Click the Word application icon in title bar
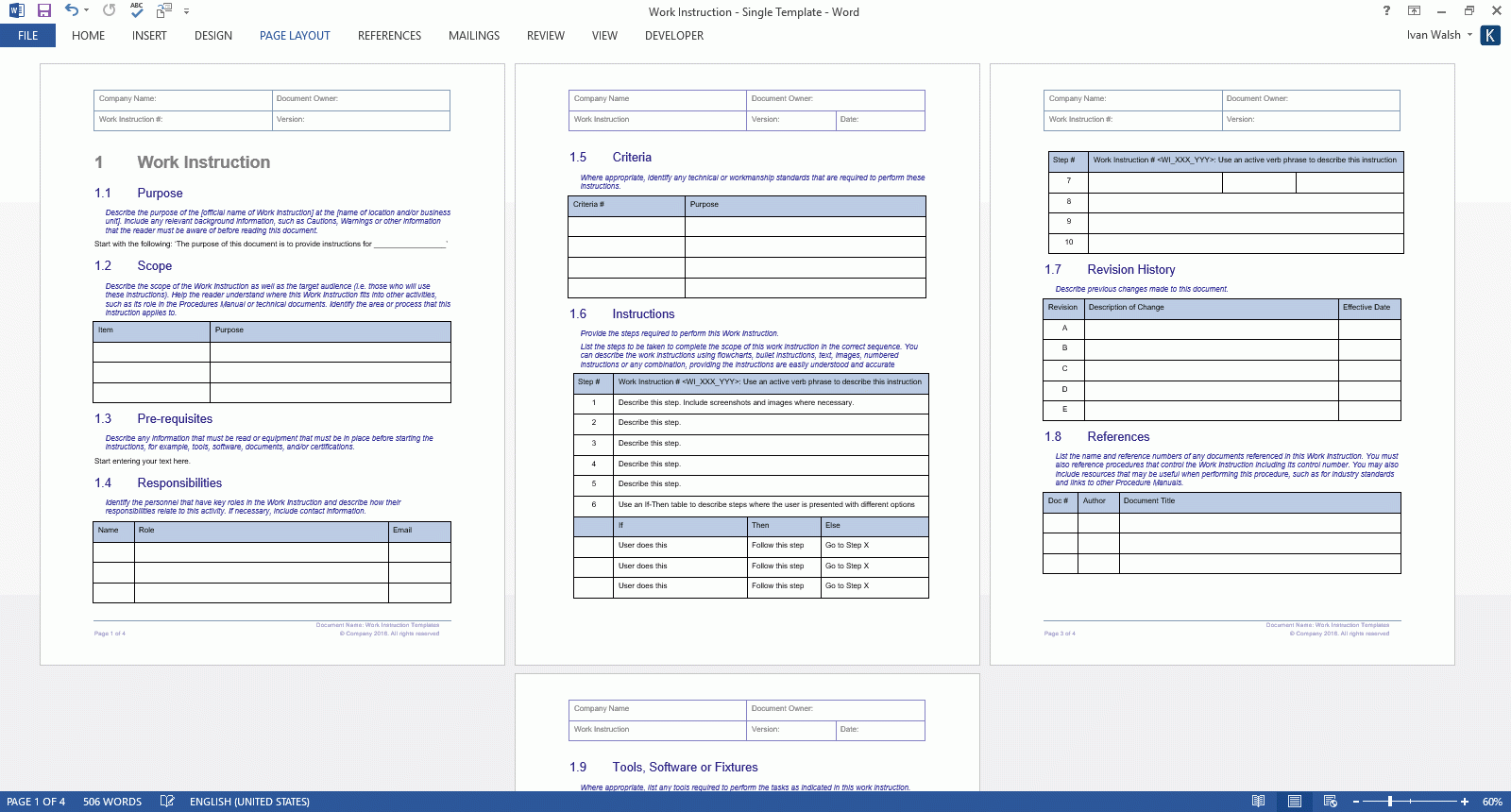The height and width of the screenshot is (812, 1511). (x=16, y=10)
